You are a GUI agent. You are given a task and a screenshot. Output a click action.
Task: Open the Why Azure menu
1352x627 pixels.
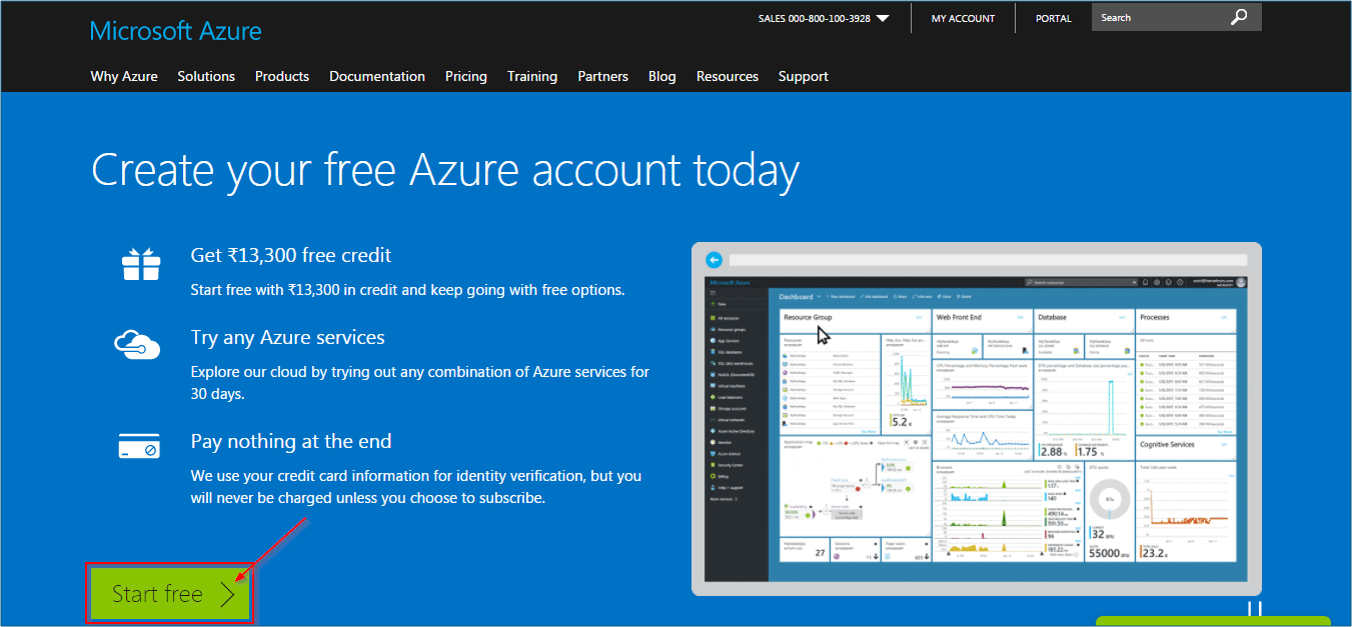point(124,76)
